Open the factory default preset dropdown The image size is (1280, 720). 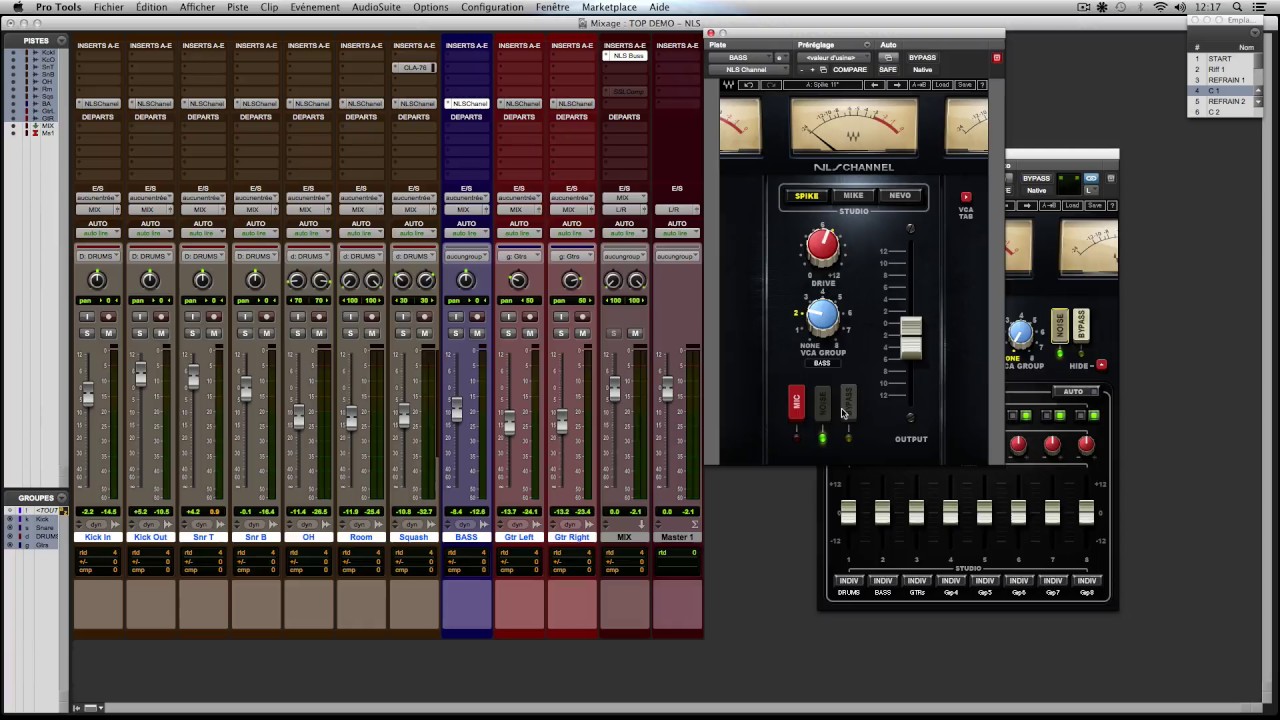834,58
